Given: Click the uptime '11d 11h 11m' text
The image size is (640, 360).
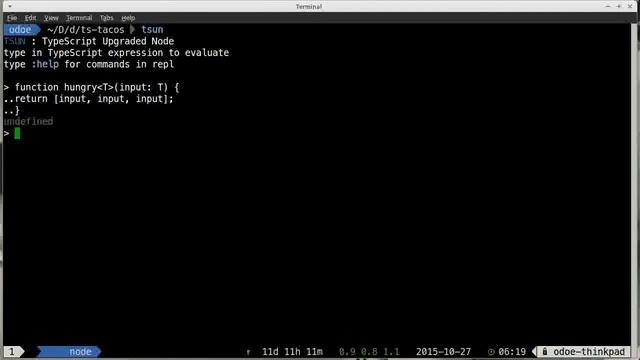Looking at the screenshot, I should (x=292, y=352).
